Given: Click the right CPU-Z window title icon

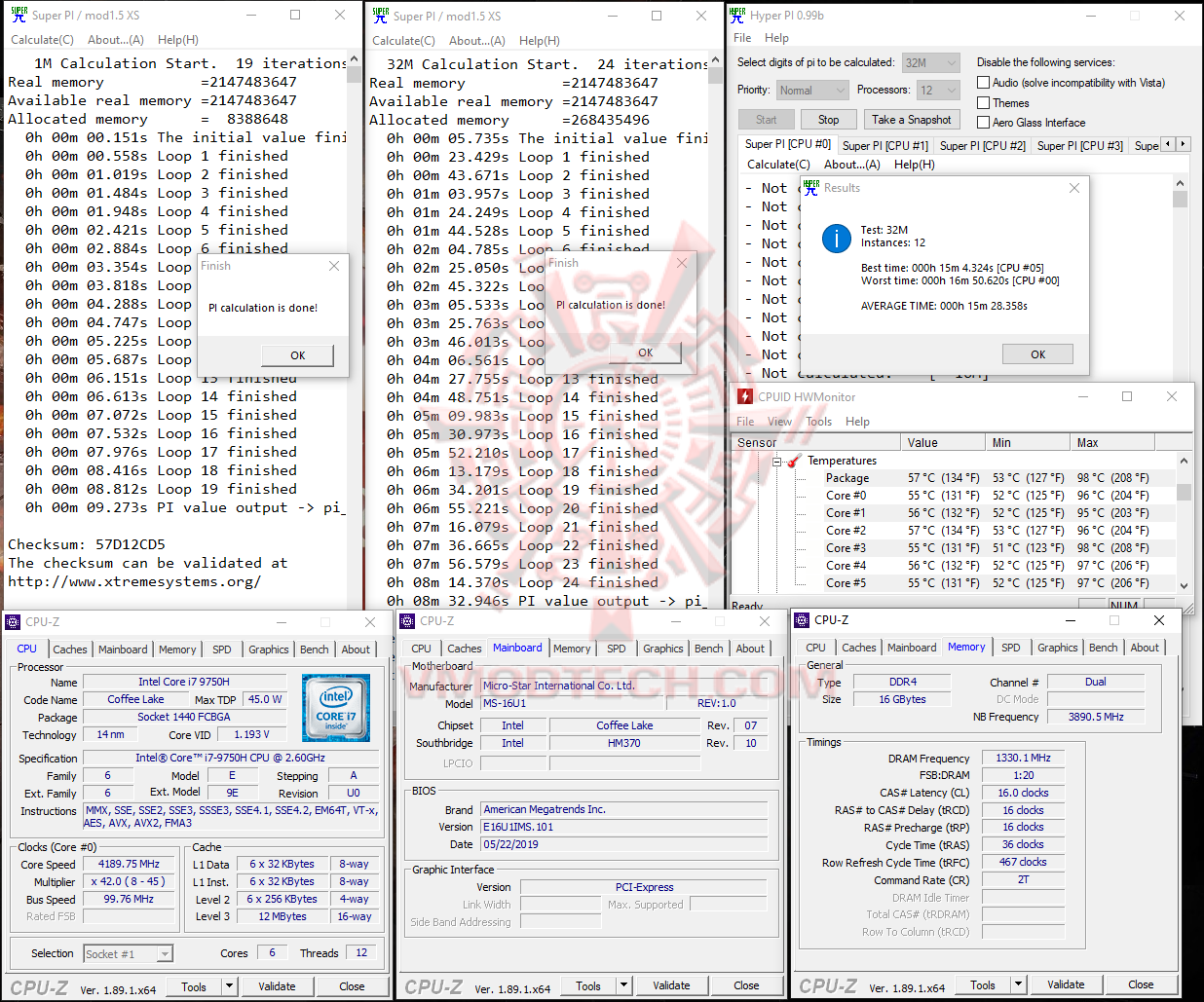Looking at the screenshot, I should pyautogui.click(x=803, y=619).
